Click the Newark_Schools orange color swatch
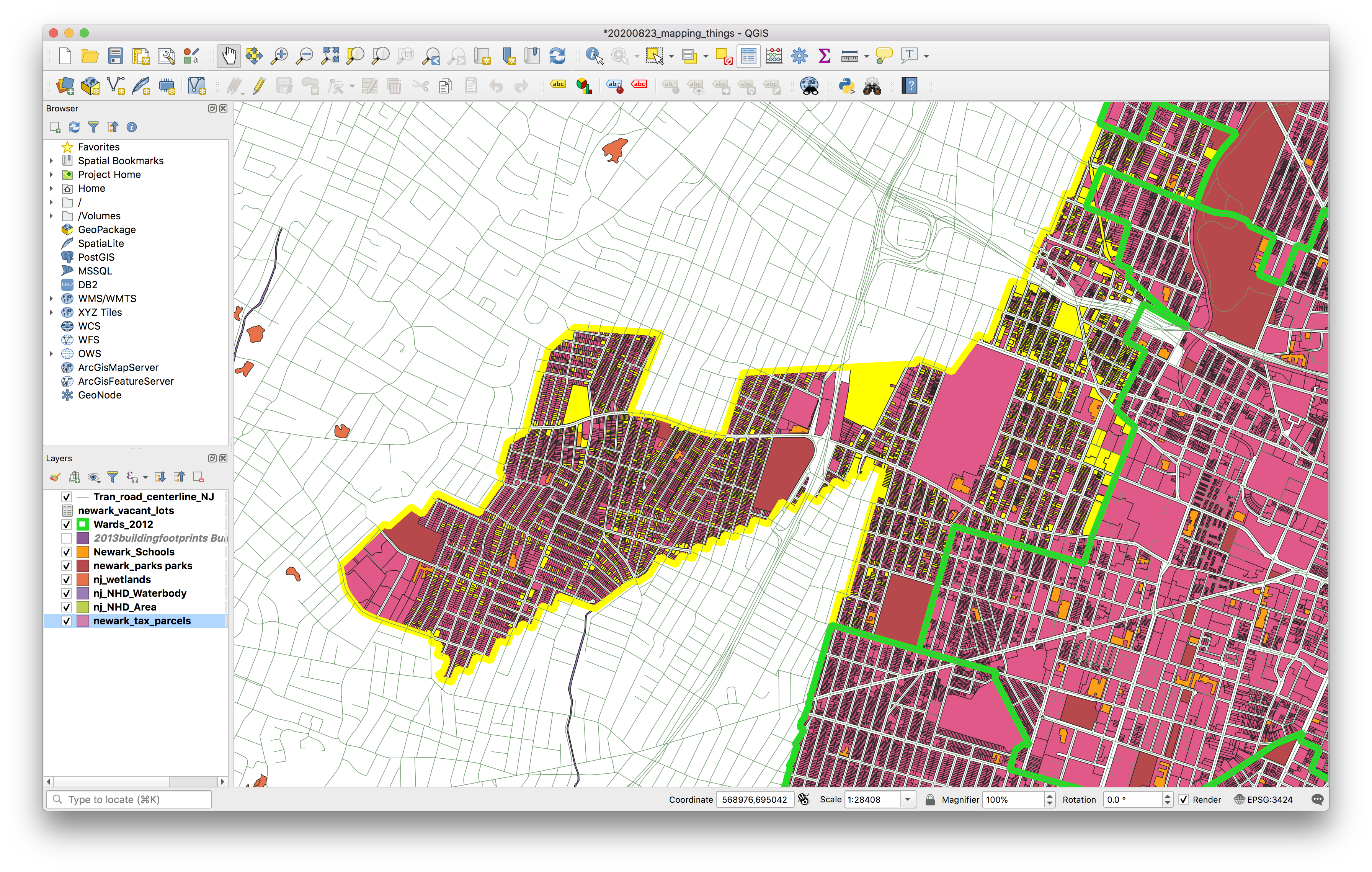This screenshot has height=872, width=1372. pyautogui.click(x=83, y=552)
